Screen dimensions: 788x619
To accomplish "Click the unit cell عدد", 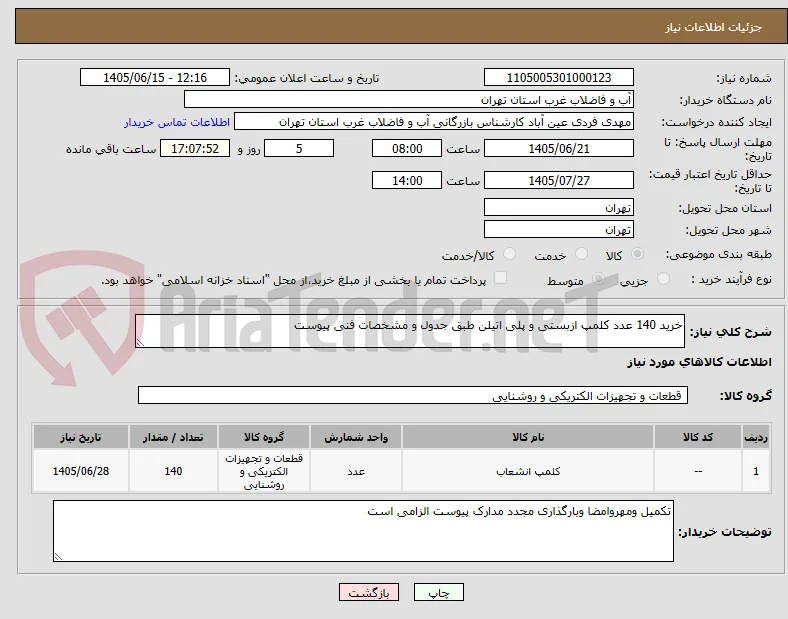I will tap(356, 471).
